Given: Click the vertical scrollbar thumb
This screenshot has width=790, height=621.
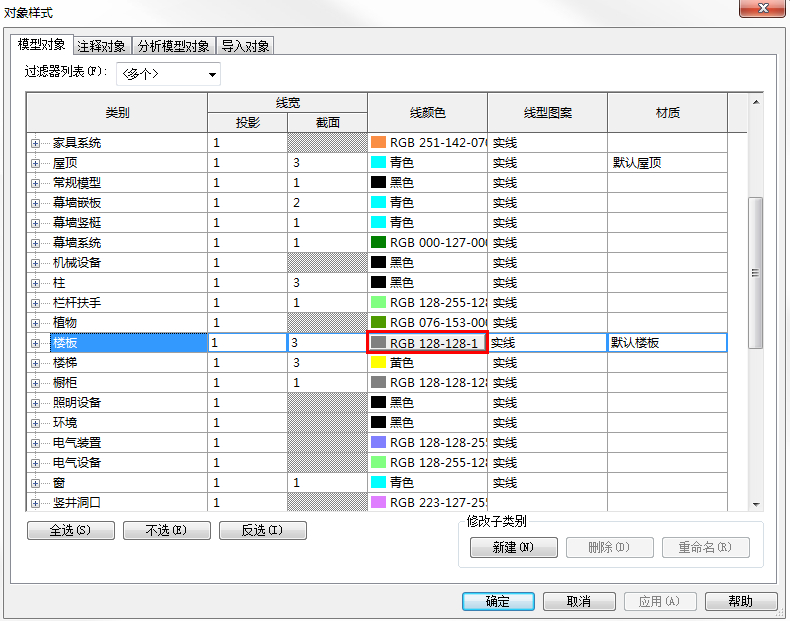Looking at the screenshot, I should 755,272.
